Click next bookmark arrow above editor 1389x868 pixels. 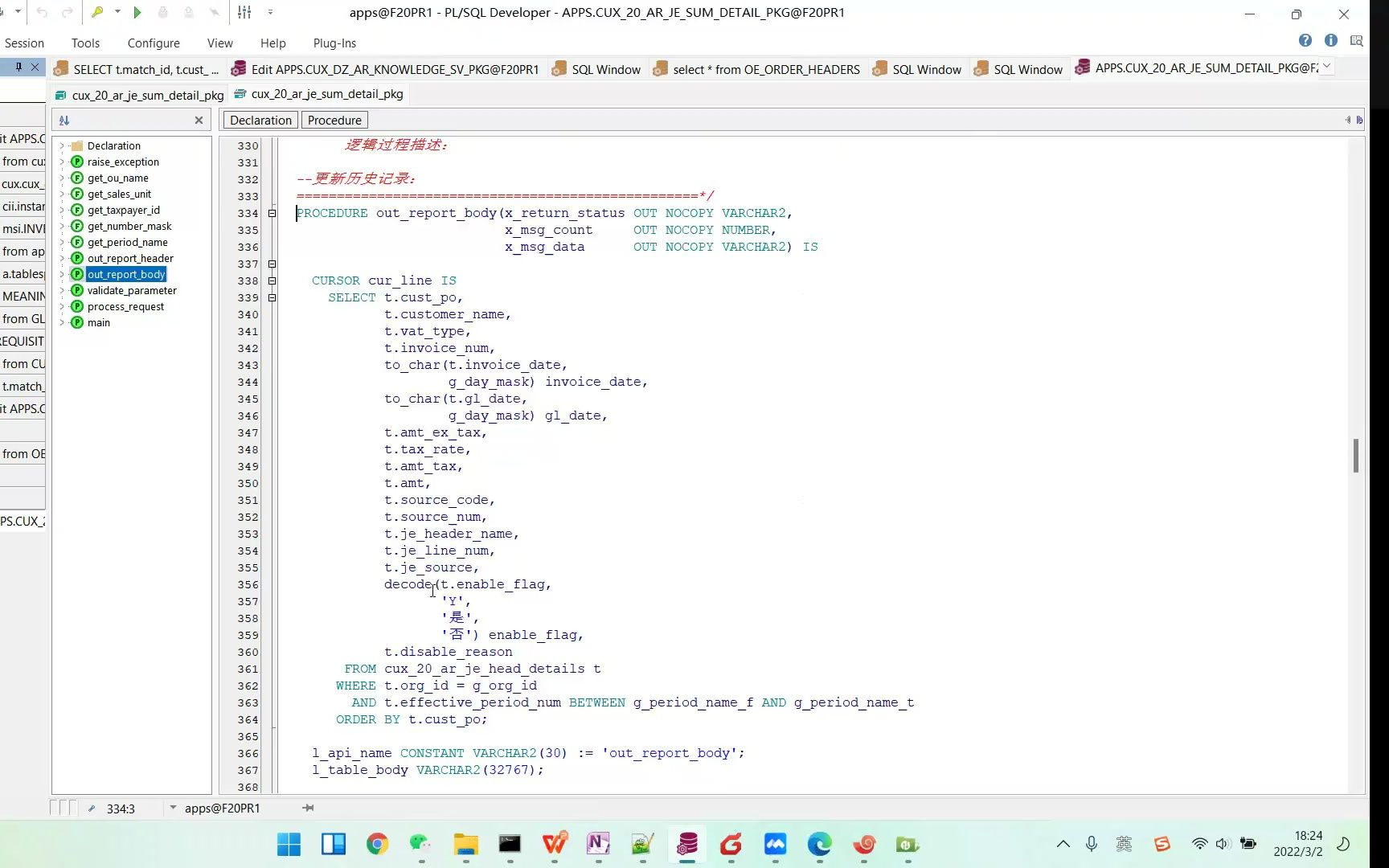(1359, 120)
